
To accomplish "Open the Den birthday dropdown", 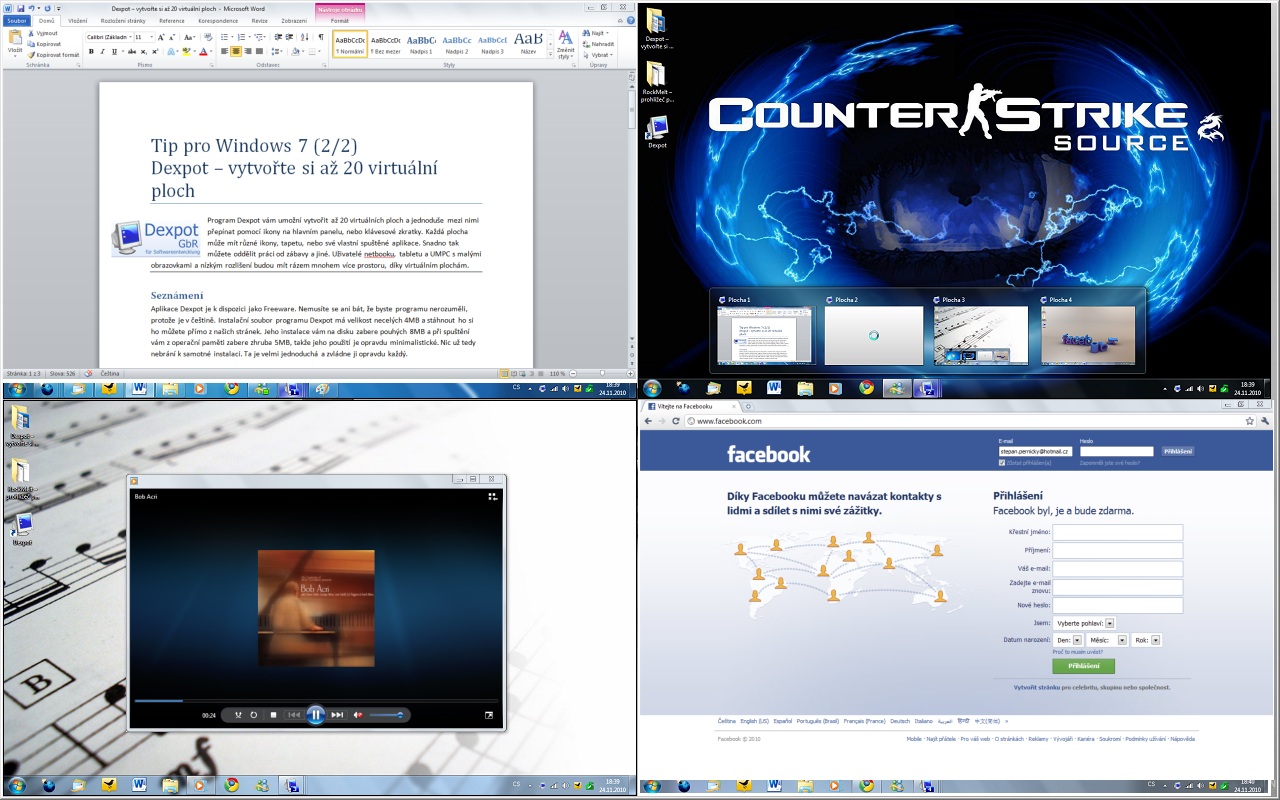I will (1070, 640).
